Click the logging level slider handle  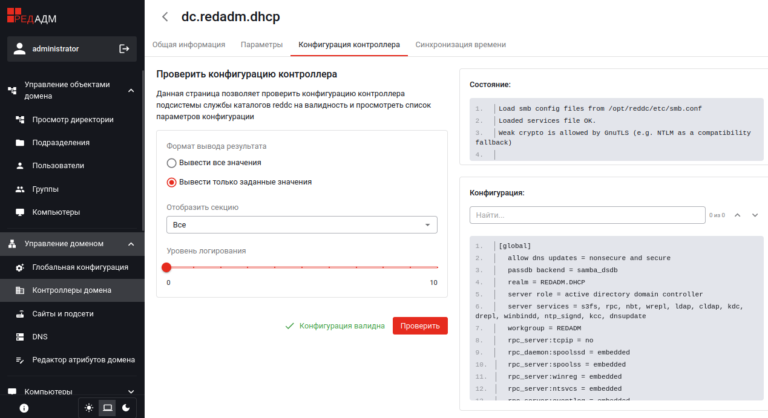(x=167, y=267)
